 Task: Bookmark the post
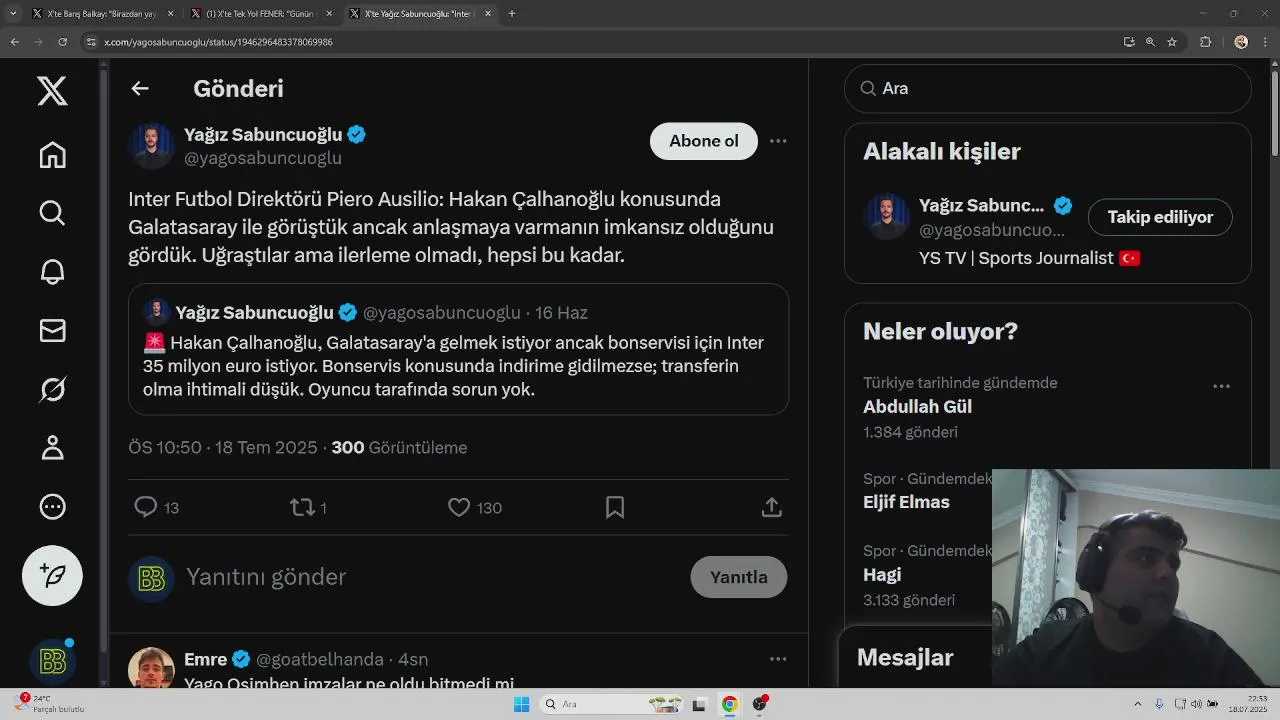click(615, 507)
